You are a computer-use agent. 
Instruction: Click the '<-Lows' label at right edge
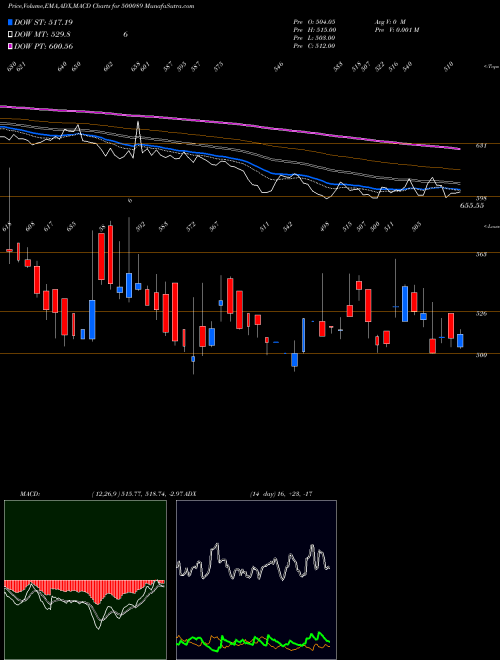[491, 226]
